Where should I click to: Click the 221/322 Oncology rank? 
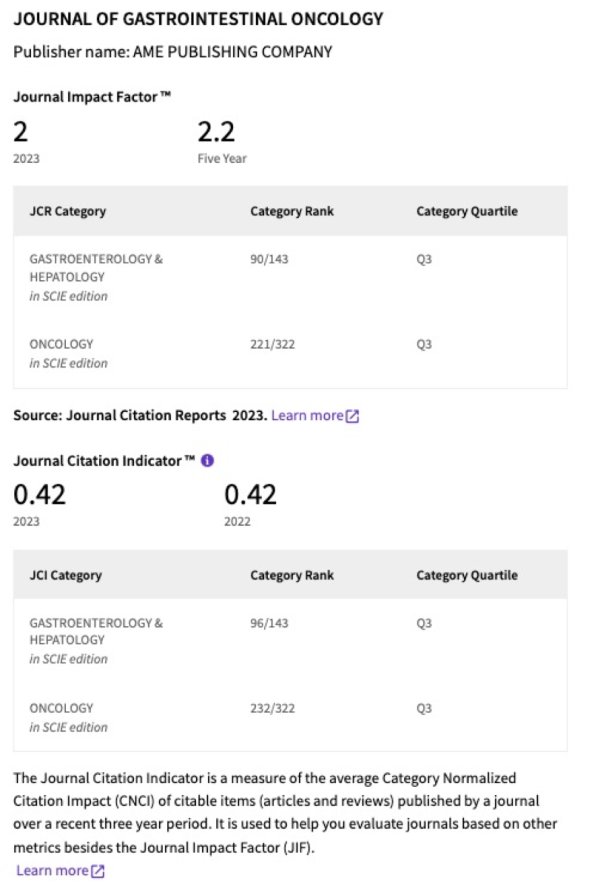coord(272,344)
